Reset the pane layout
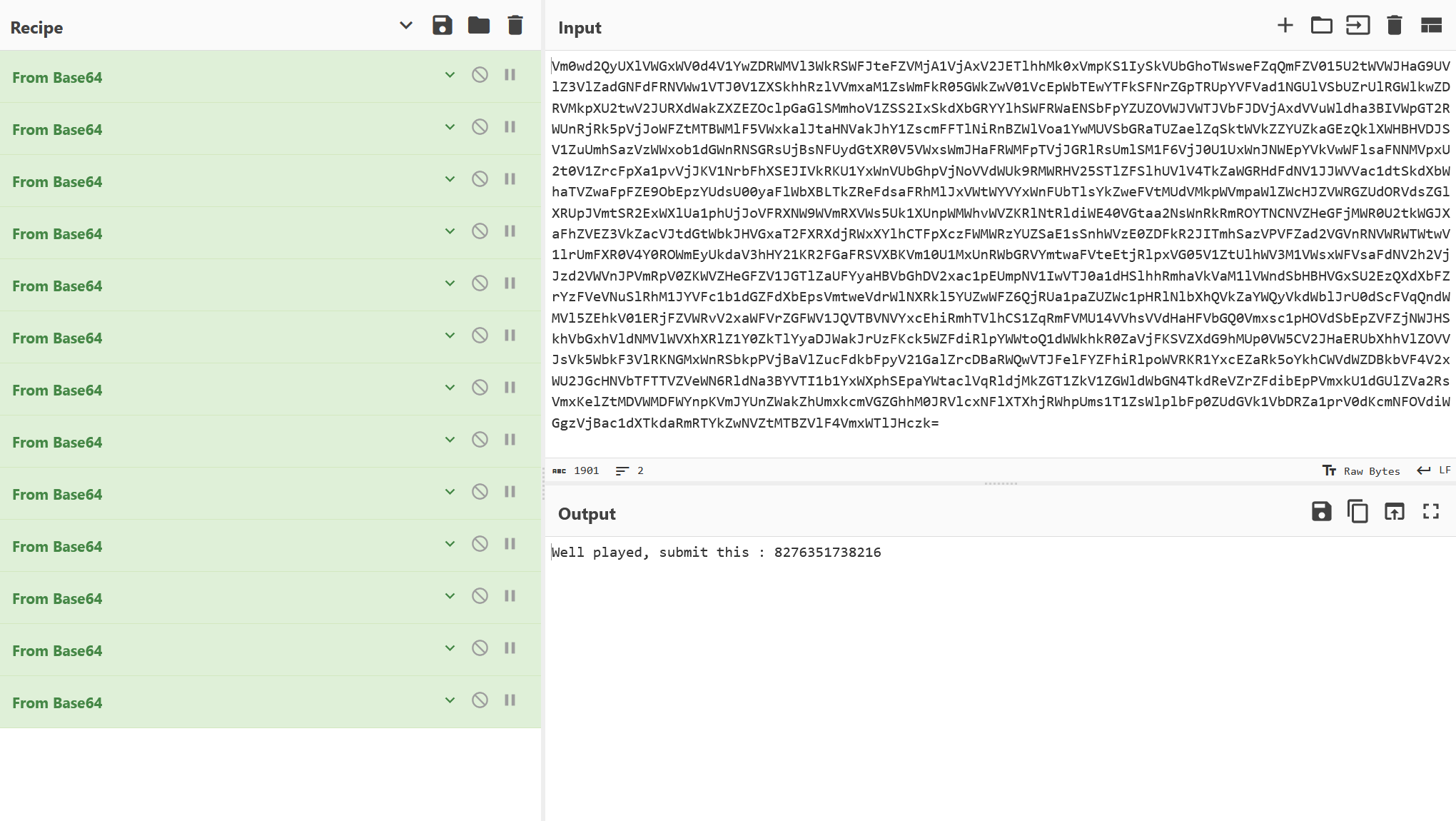1456x821 pixels. pyautogui.click(x=1431, y=26)
